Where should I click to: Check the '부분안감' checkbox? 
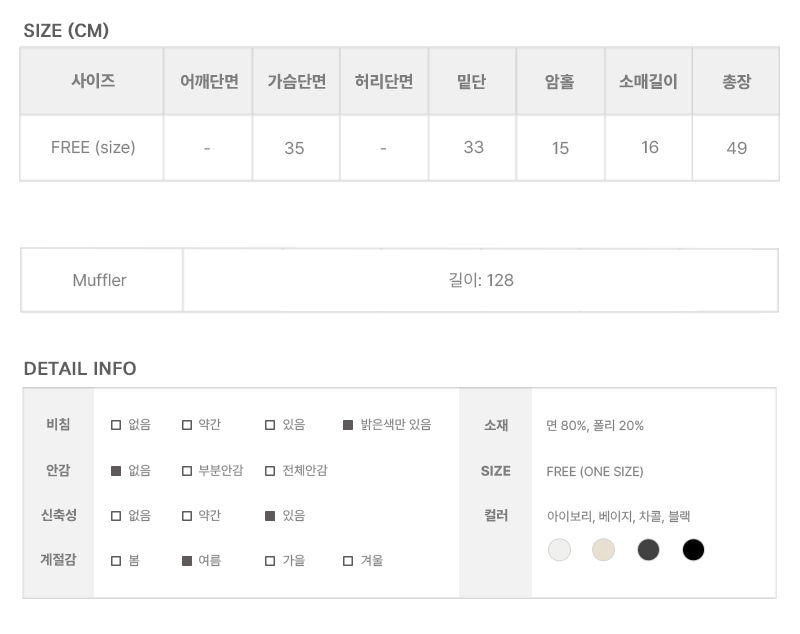tap(187, 471)
